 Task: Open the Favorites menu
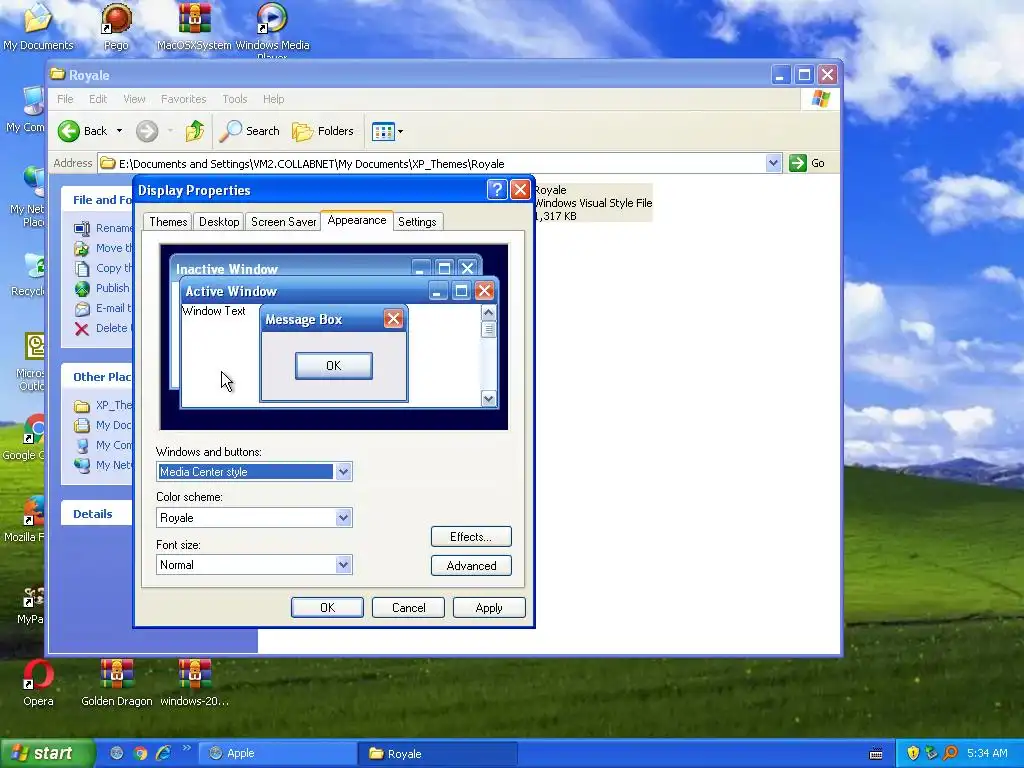[184, 99]
